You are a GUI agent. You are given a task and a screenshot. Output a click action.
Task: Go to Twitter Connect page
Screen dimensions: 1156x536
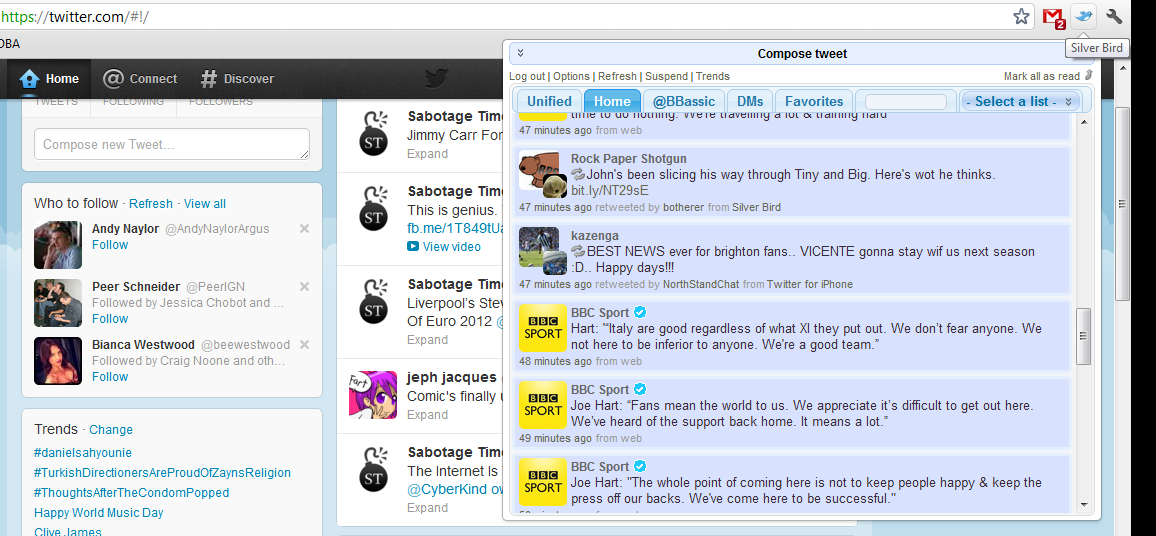click(x=140, y=78)
